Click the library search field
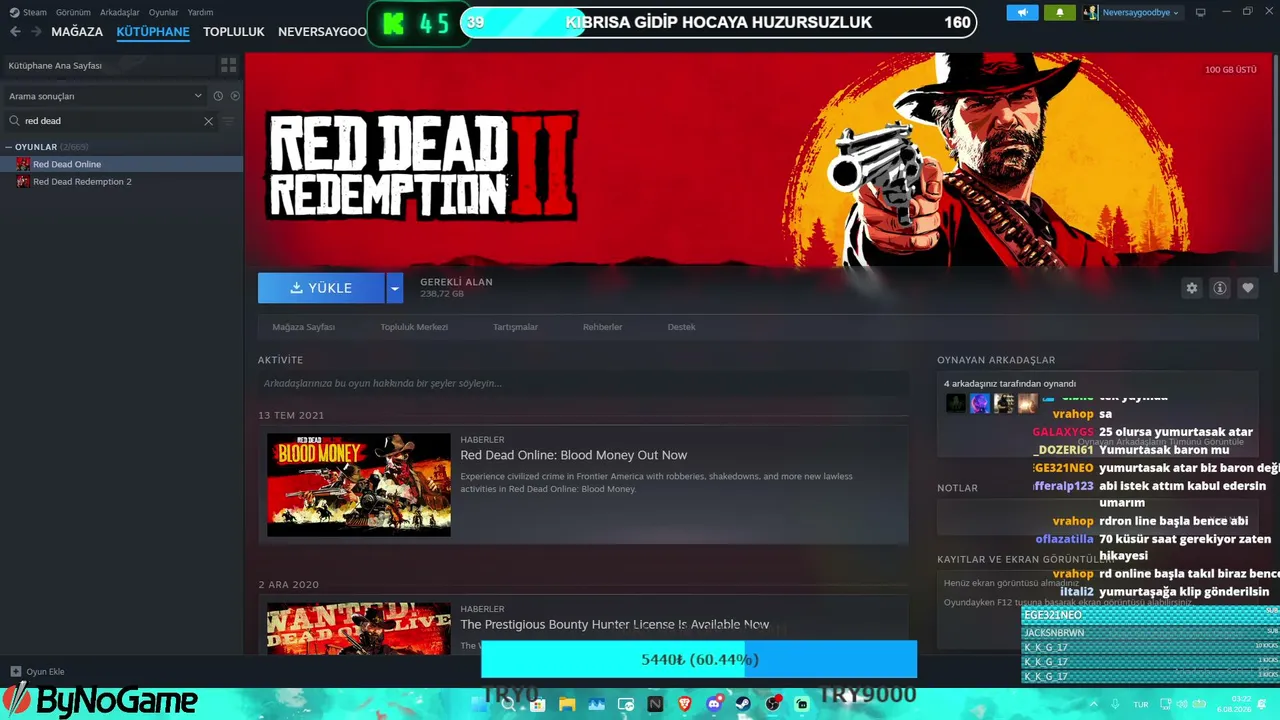This screenshot has height=720, width=1280. tap(110, 121)
